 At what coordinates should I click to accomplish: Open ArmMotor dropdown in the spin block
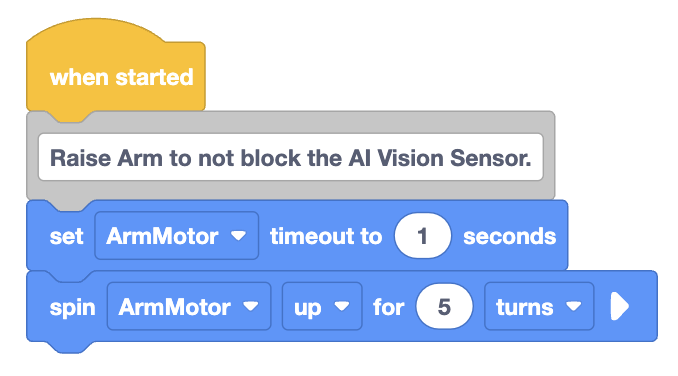click(189, 306)
